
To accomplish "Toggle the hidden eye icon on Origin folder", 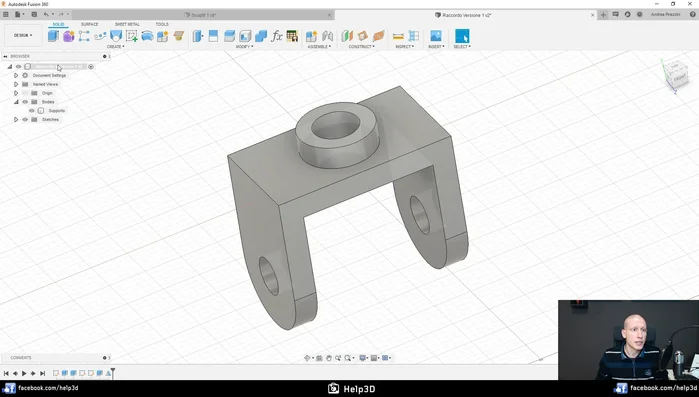I will pos(25,93).
